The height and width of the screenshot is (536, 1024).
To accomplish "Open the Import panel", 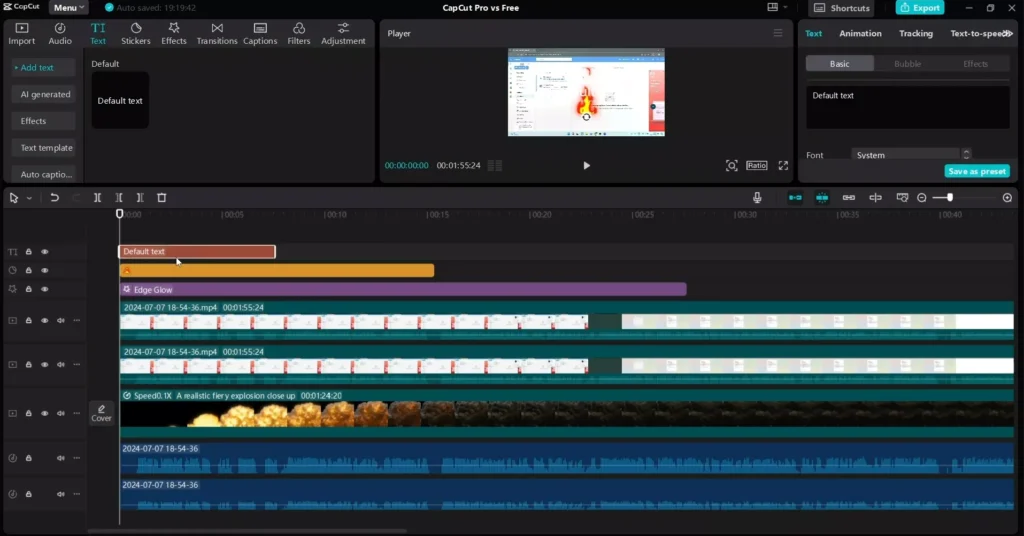I will pos(22,33).
